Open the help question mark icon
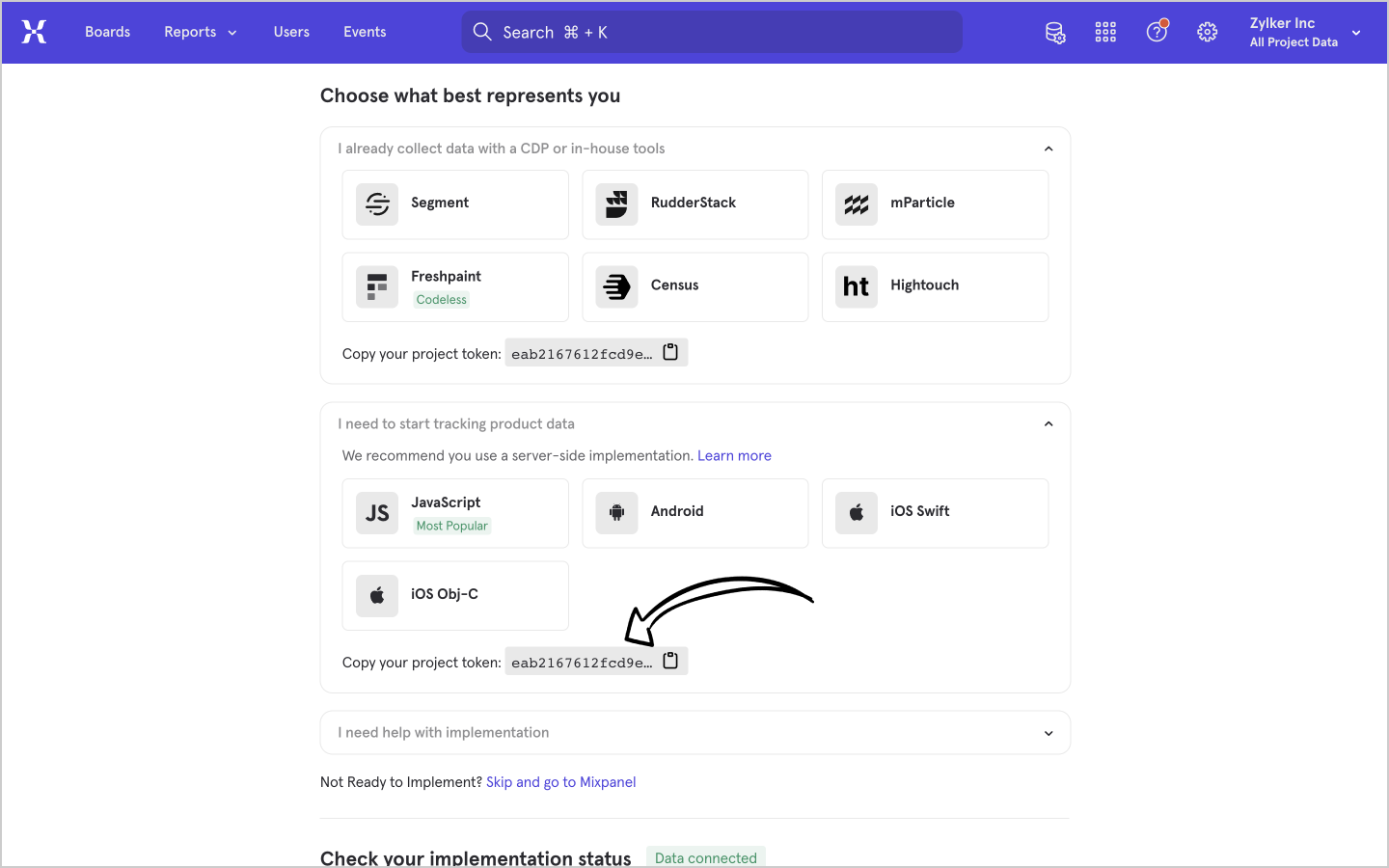The width and height of the screenshot is (1389, 868). tap(1157, 32)
